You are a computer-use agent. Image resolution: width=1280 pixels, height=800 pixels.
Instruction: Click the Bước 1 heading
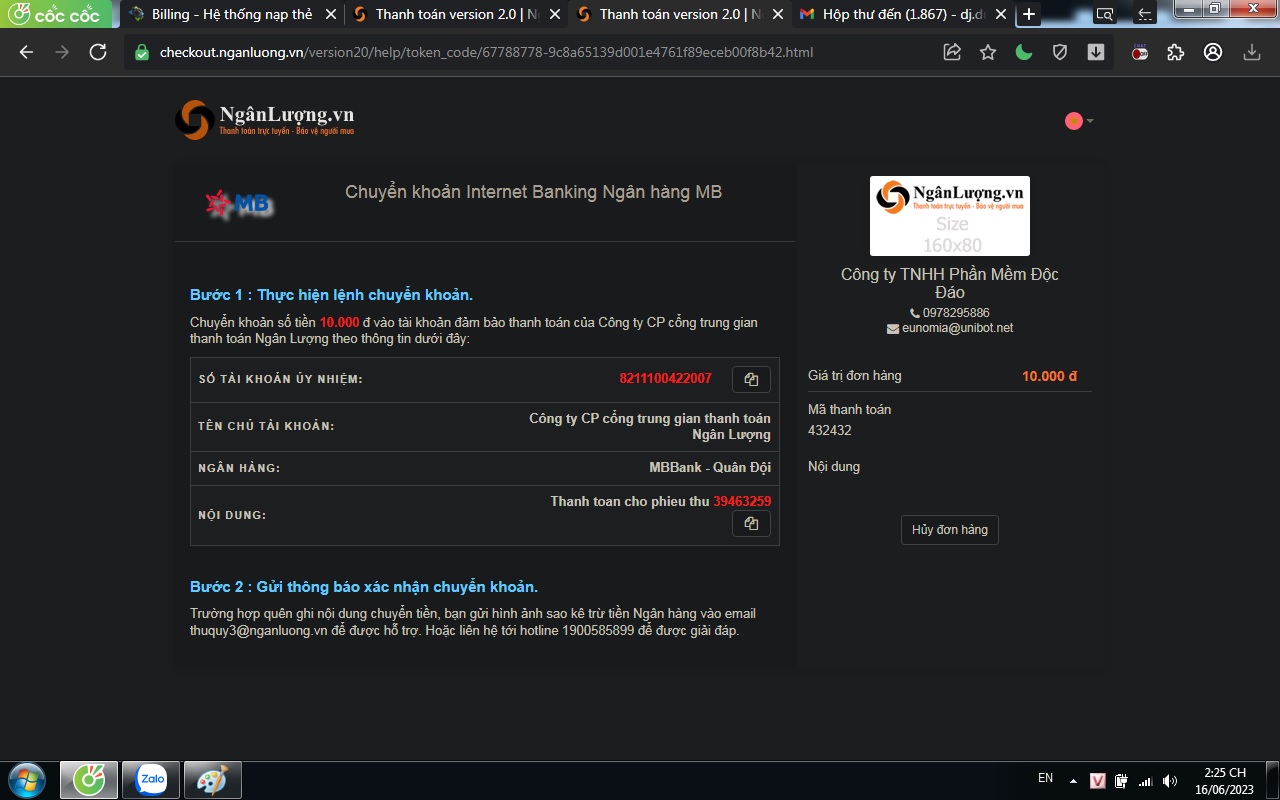[331, 295]
